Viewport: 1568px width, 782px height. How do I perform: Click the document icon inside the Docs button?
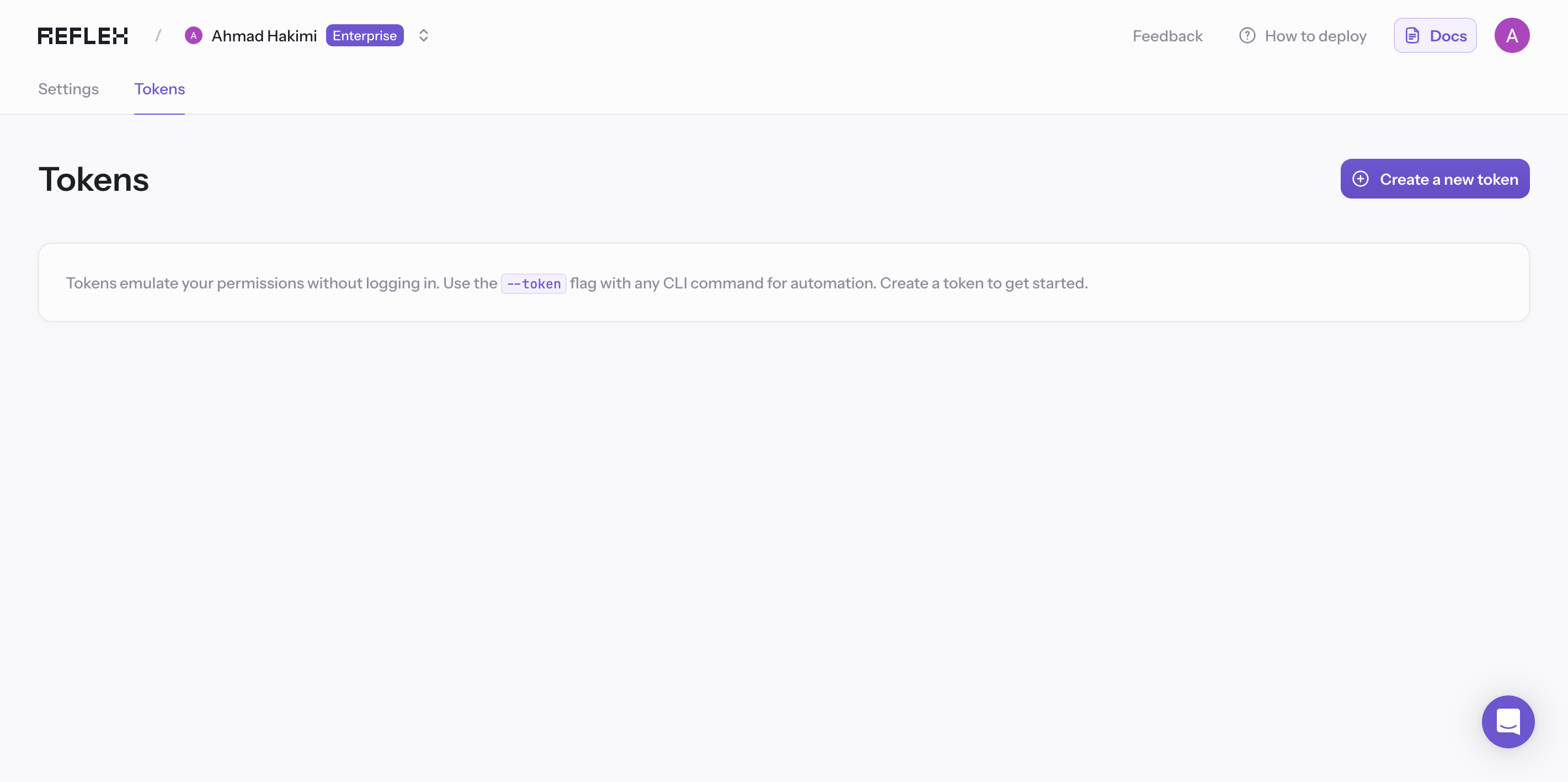(x=1414, y=35)
